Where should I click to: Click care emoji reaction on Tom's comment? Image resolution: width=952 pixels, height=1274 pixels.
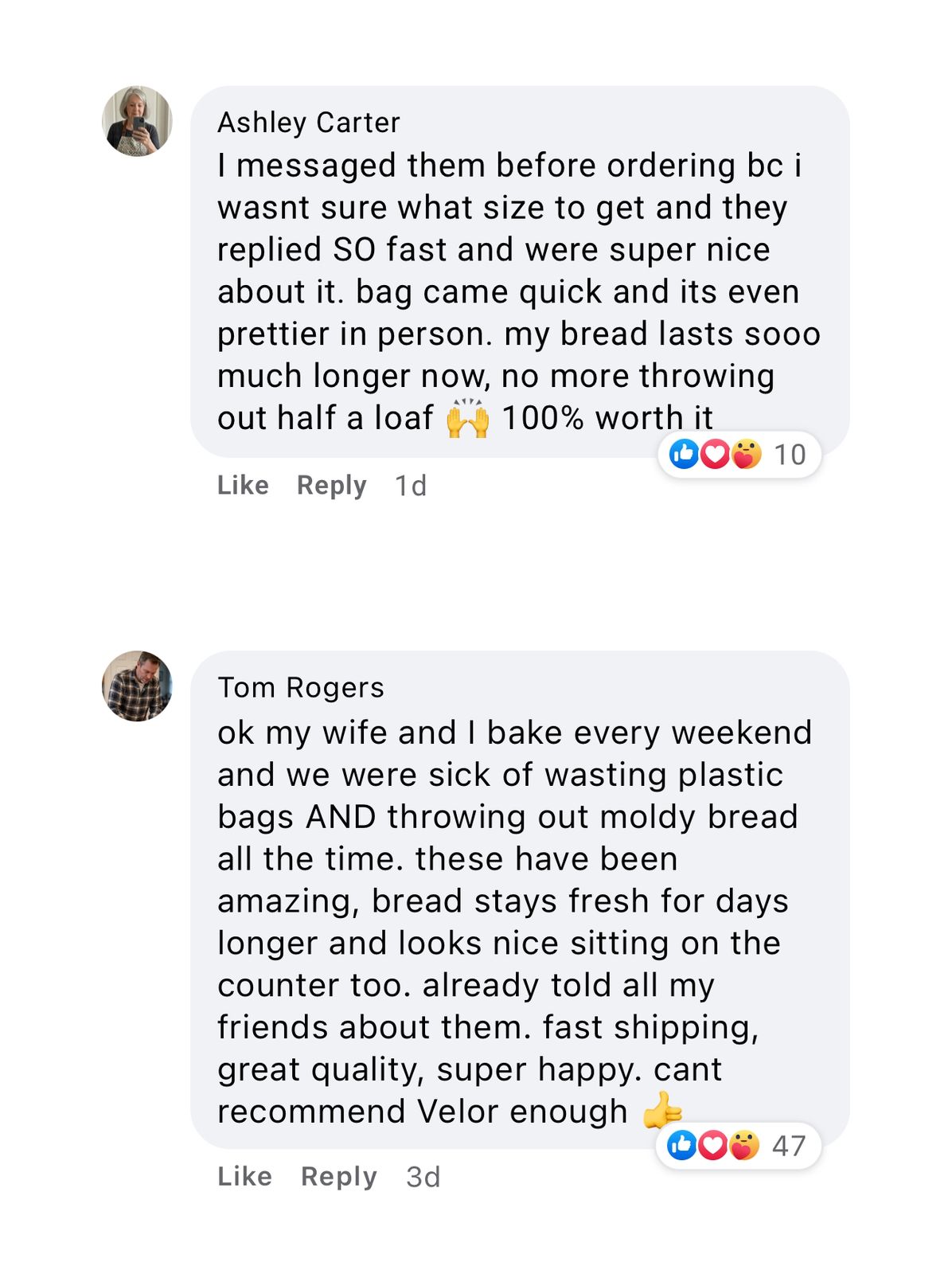744,1145
